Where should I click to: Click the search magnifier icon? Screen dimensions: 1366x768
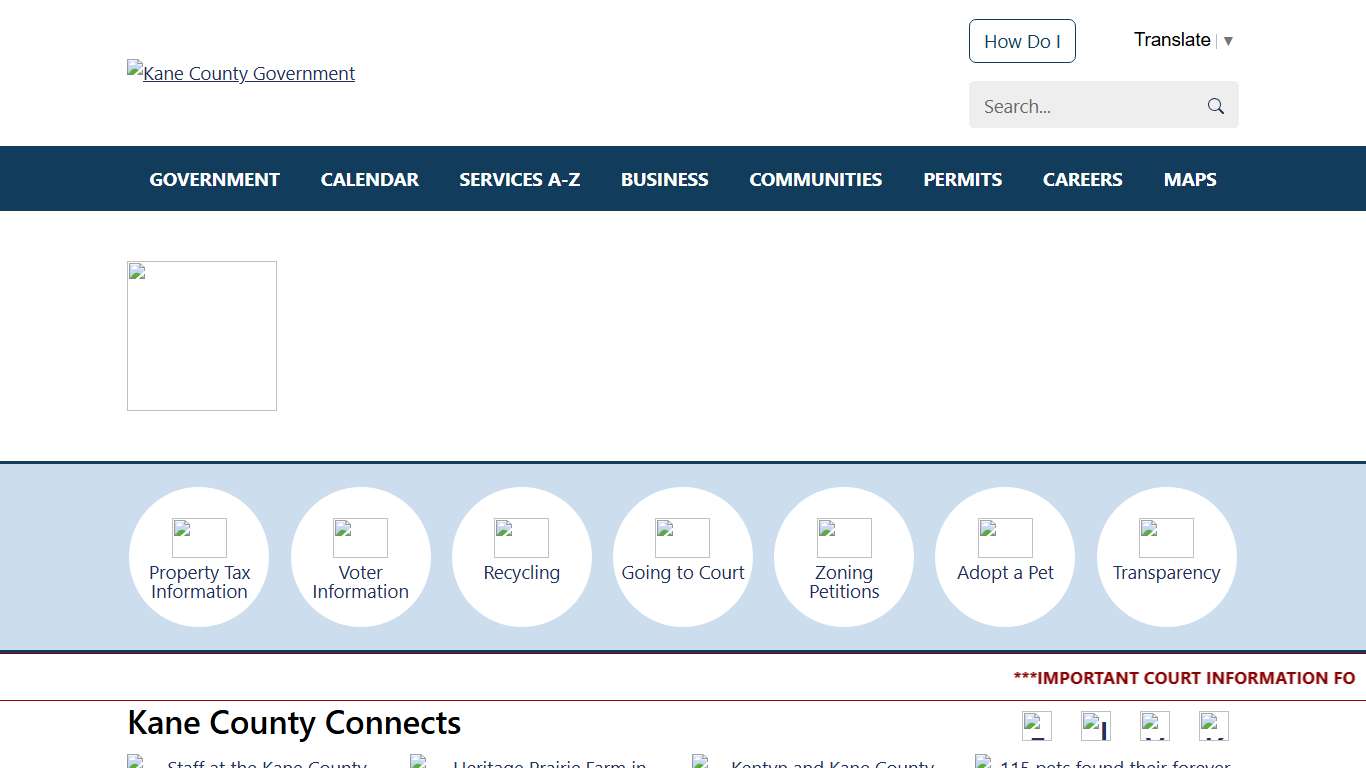[1216, 106]
